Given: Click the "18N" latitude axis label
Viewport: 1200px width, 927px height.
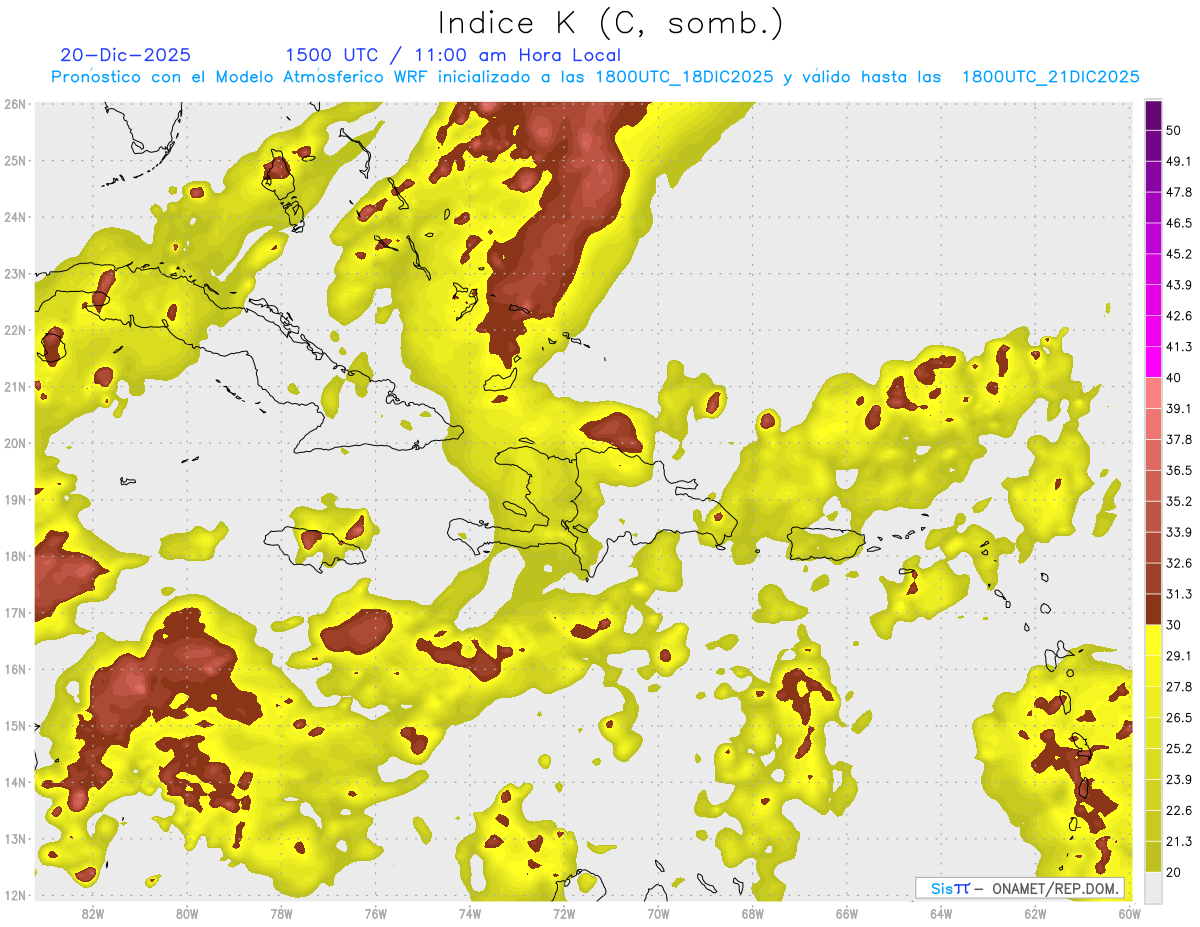Looking at the screenshot, I should pos(16,556).
